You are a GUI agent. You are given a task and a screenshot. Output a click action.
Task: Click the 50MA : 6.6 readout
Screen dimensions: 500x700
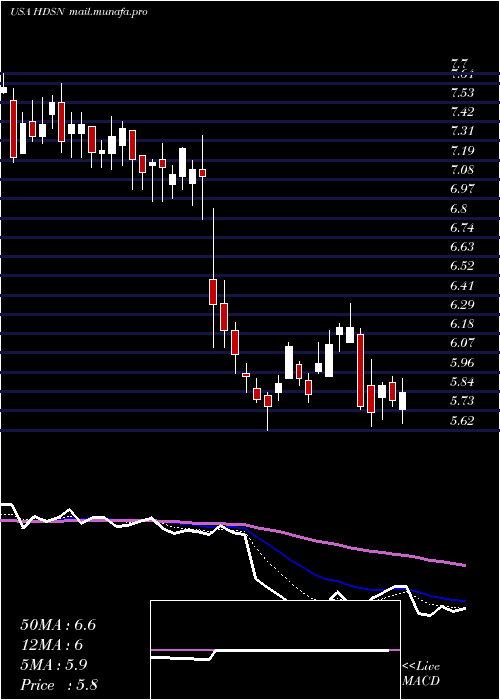pos(58,625)
